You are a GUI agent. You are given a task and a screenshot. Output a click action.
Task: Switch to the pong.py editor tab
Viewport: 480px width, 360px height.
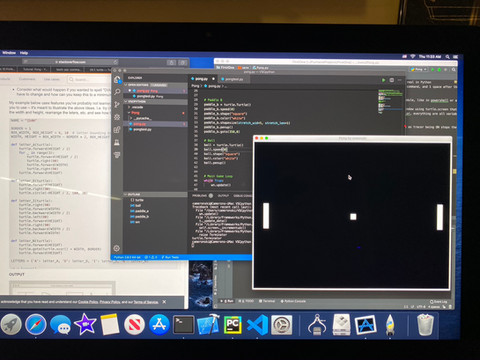(203, 79)
